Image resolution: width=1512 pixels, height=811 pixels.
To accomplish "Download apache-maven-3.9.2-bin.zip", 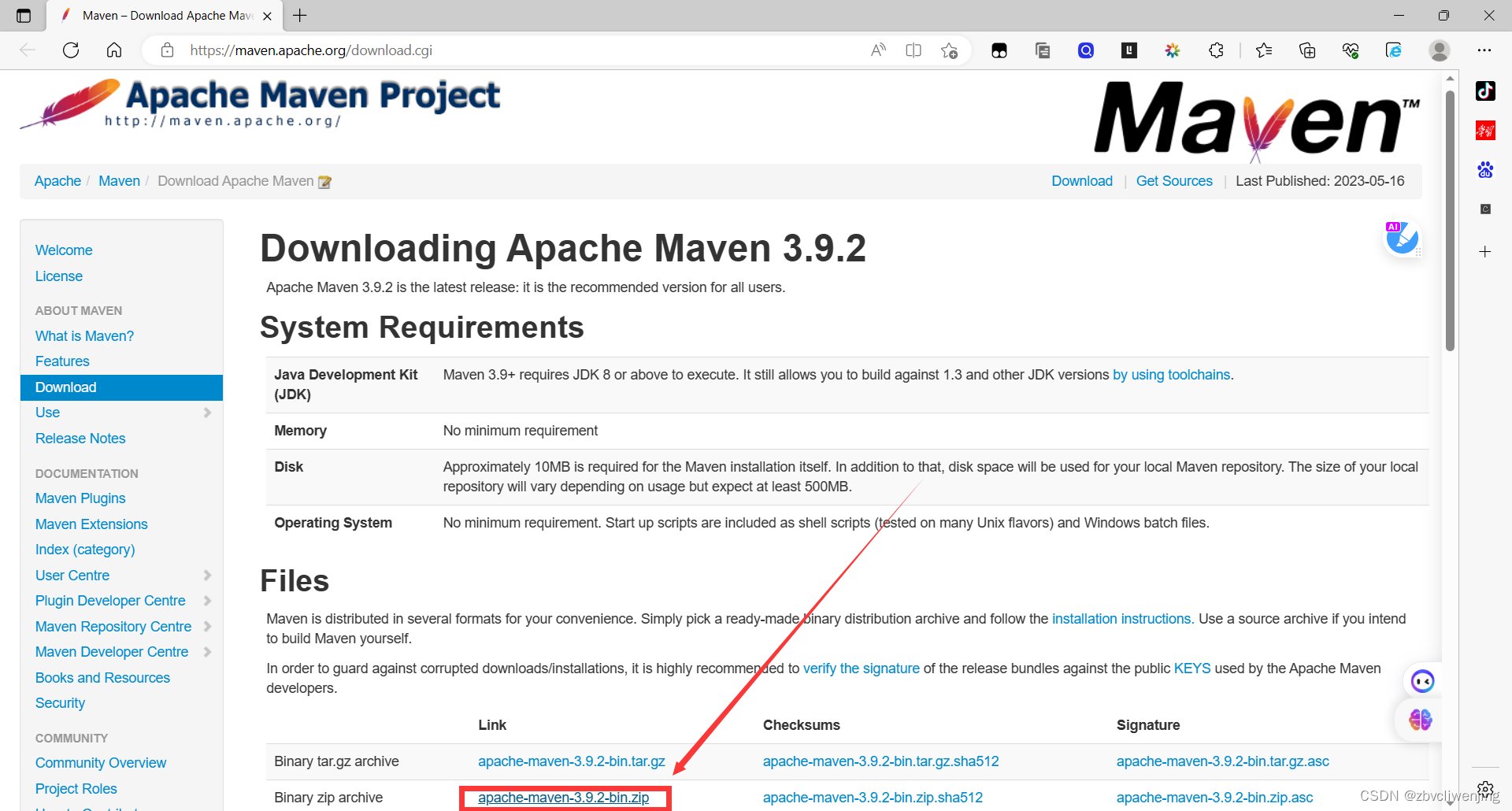I will point(564,797).
